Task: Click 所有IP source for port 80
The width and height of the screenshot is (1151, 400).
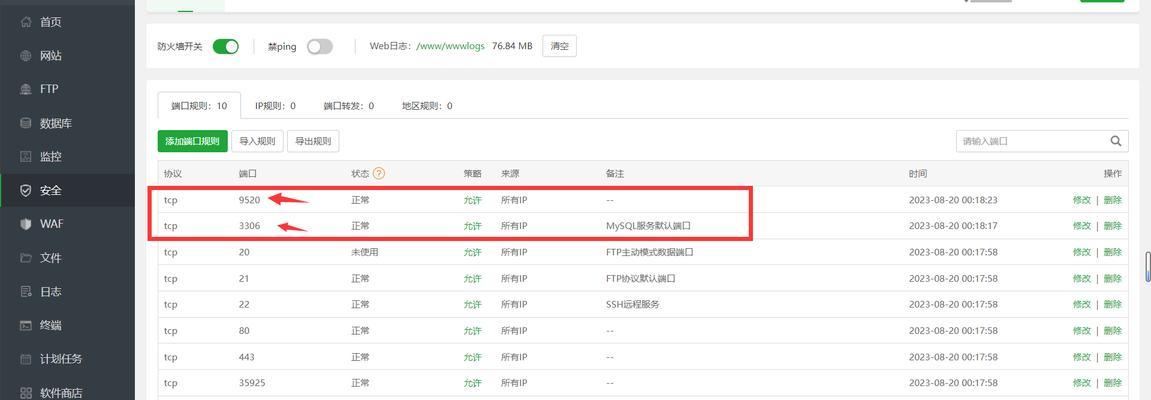Action: click(x=514, y=330)
